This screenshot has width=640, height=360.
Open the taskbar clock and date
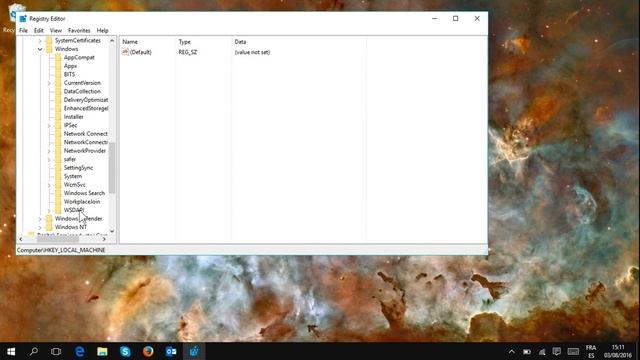click(x=618, y=351)
